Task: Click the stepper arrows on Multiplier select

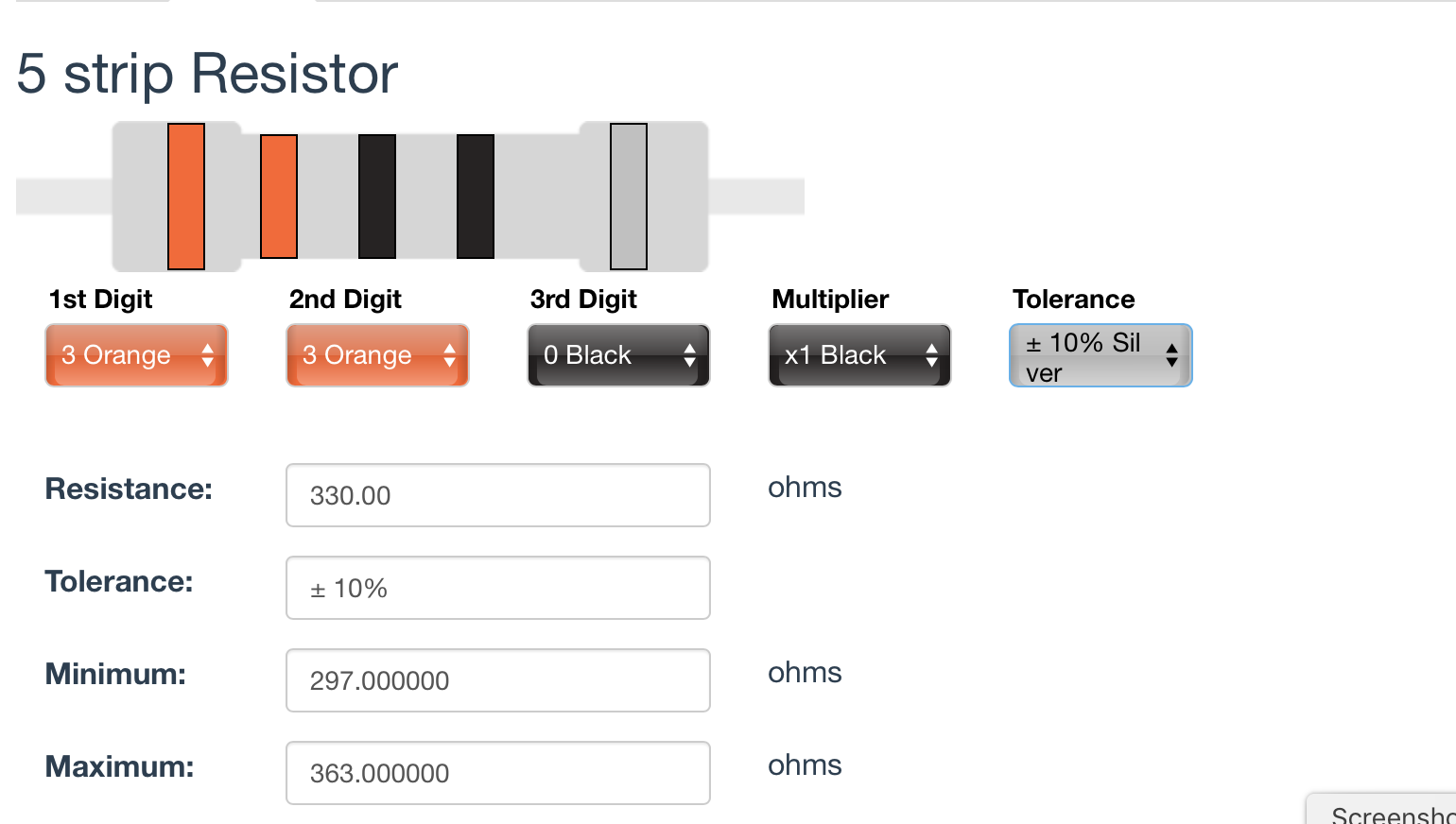Action: coord(931,355)
